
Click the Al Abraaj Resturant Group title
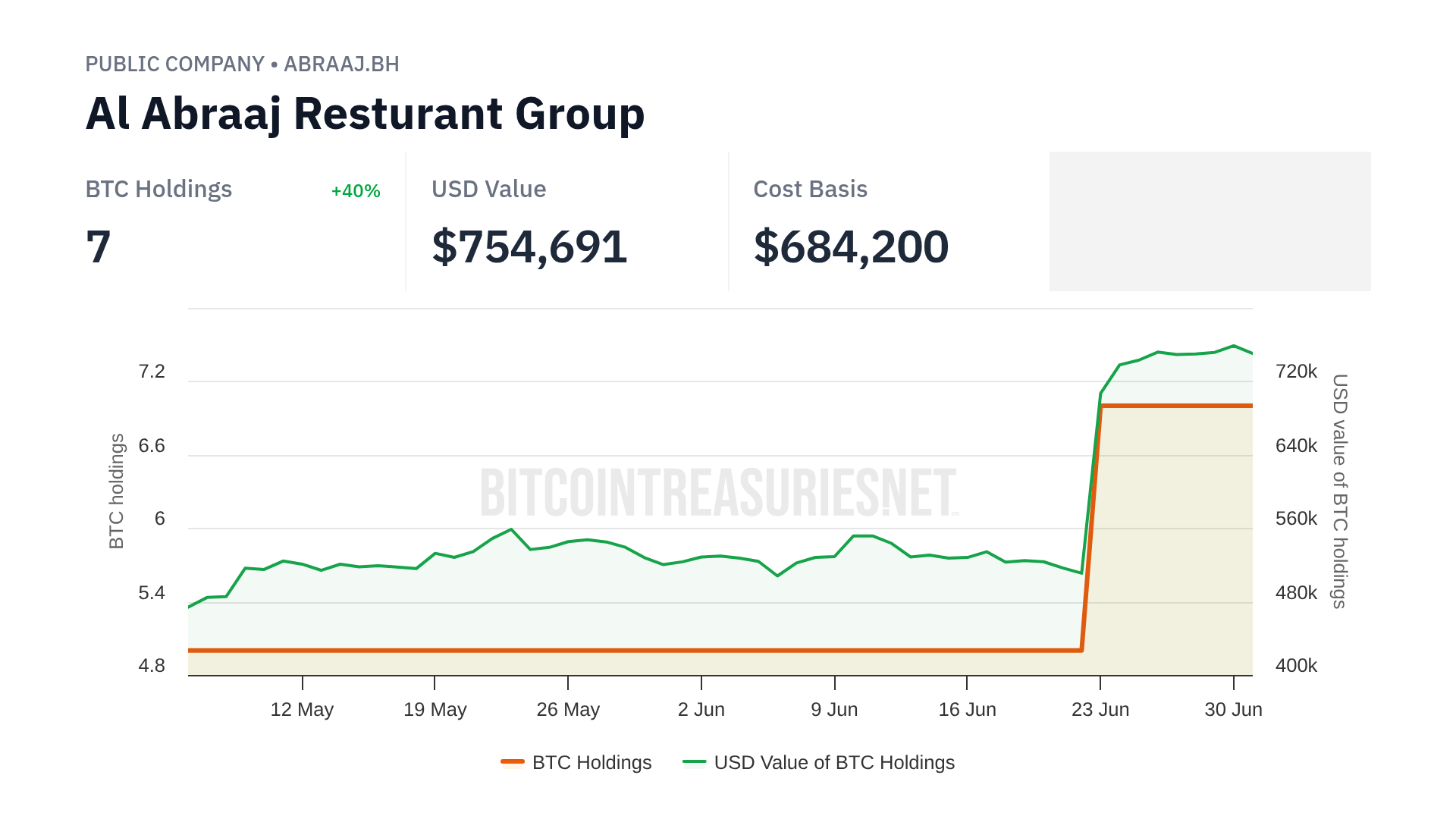[365, 114]
